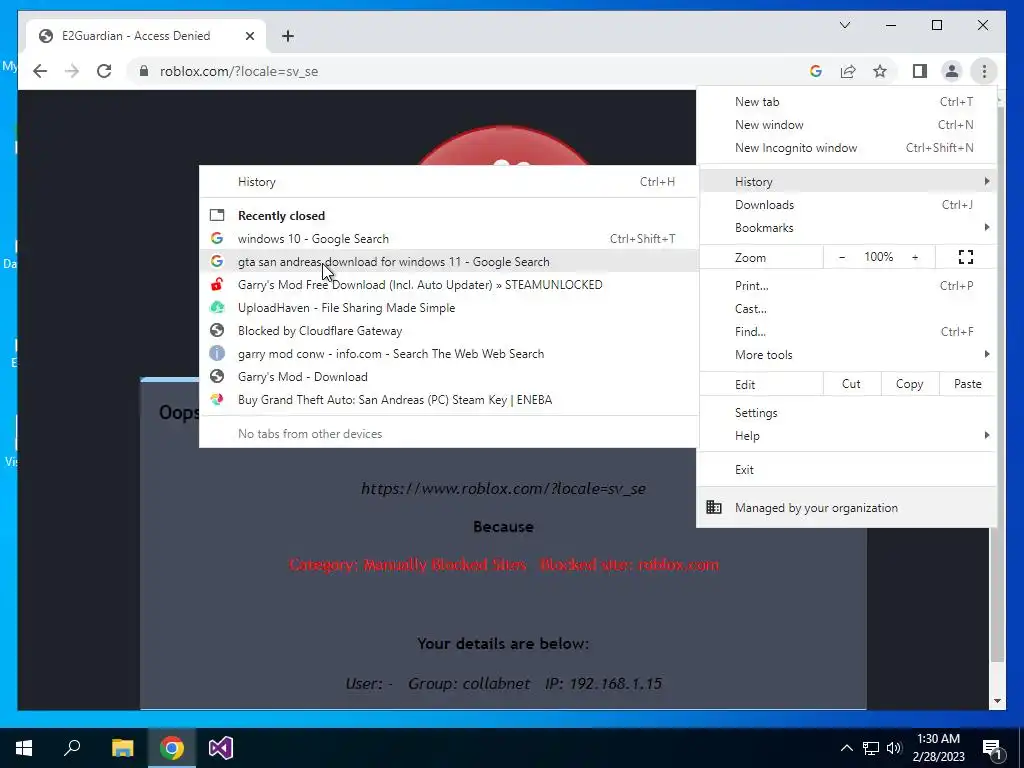
Task: Reopen Garry's Mod STEAMUNLOCKED page
Action: point(449,285)
